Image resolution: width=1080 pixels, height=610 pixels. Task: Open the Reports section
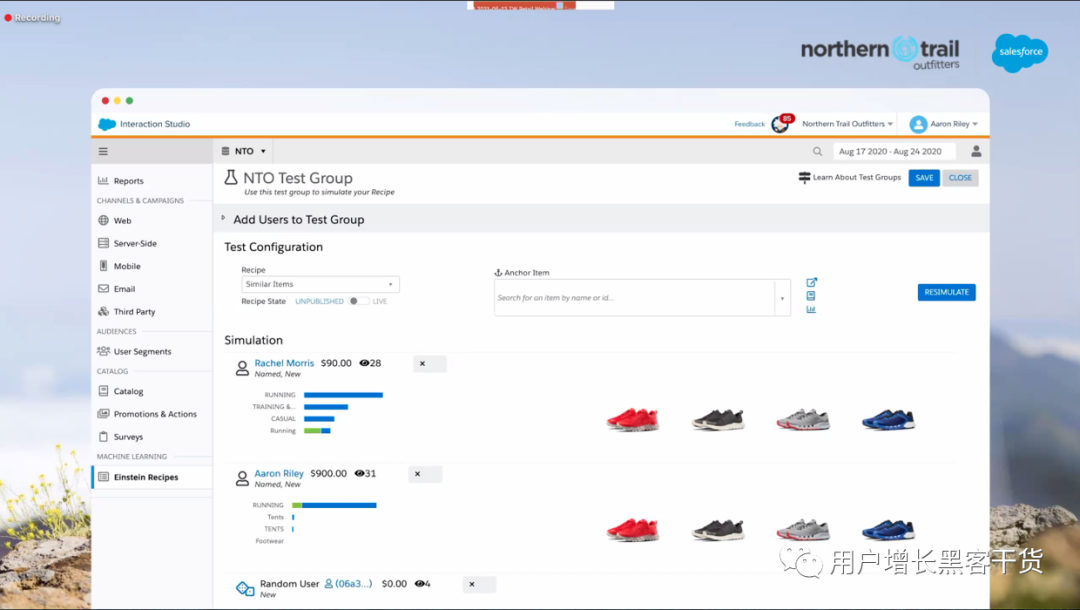click(x=128, y=181)
